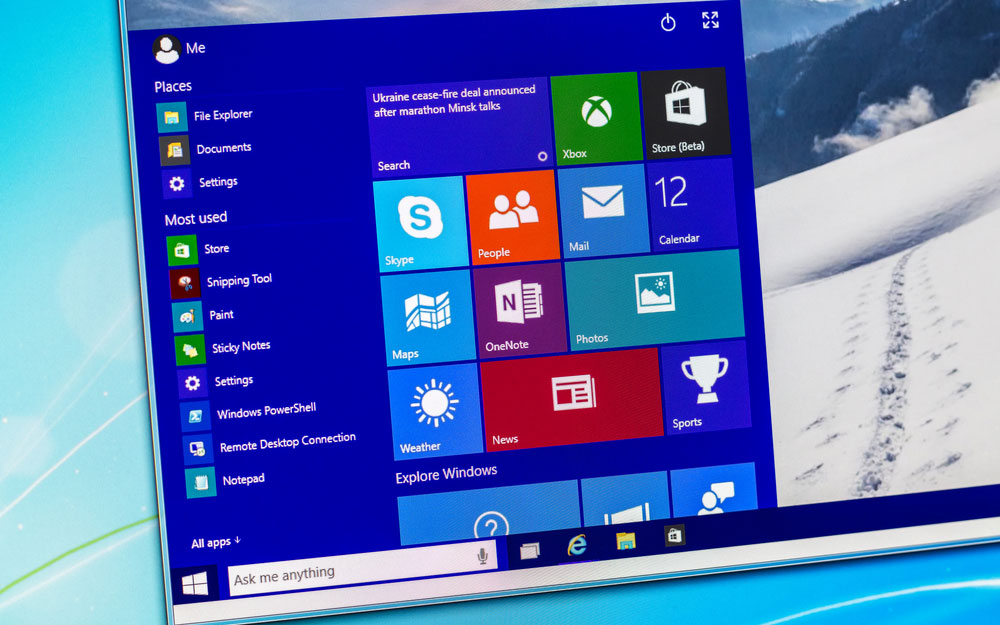
Task: Click the microphone icon in search box
Action: point(483,556)
